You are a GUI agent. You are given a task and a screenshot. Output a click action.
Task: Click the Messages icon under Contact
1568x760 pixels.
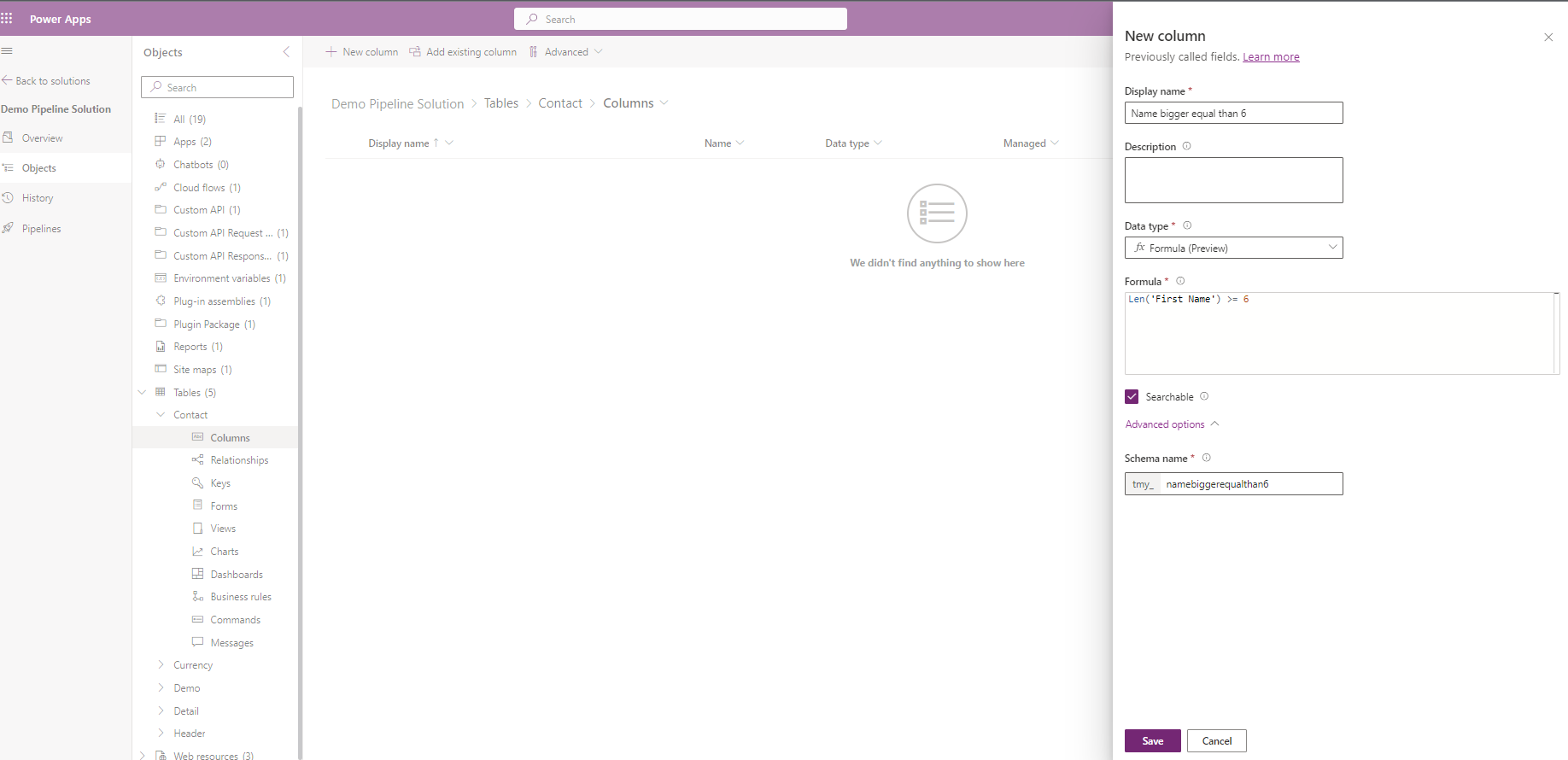[197, 642]
